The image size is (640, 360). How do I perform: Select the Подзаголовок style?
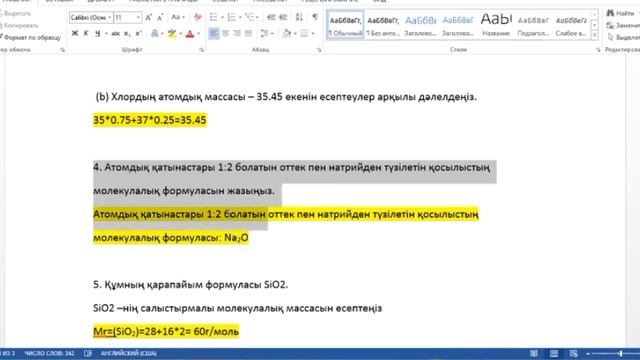click(533, 25)
